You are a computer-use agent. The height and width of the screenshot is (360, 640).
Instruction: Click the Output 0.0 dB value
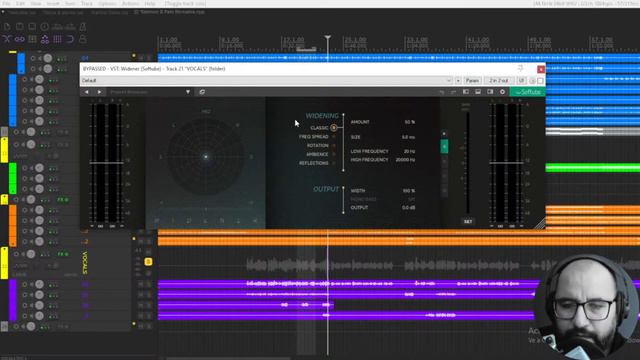[x=408, y=207]
